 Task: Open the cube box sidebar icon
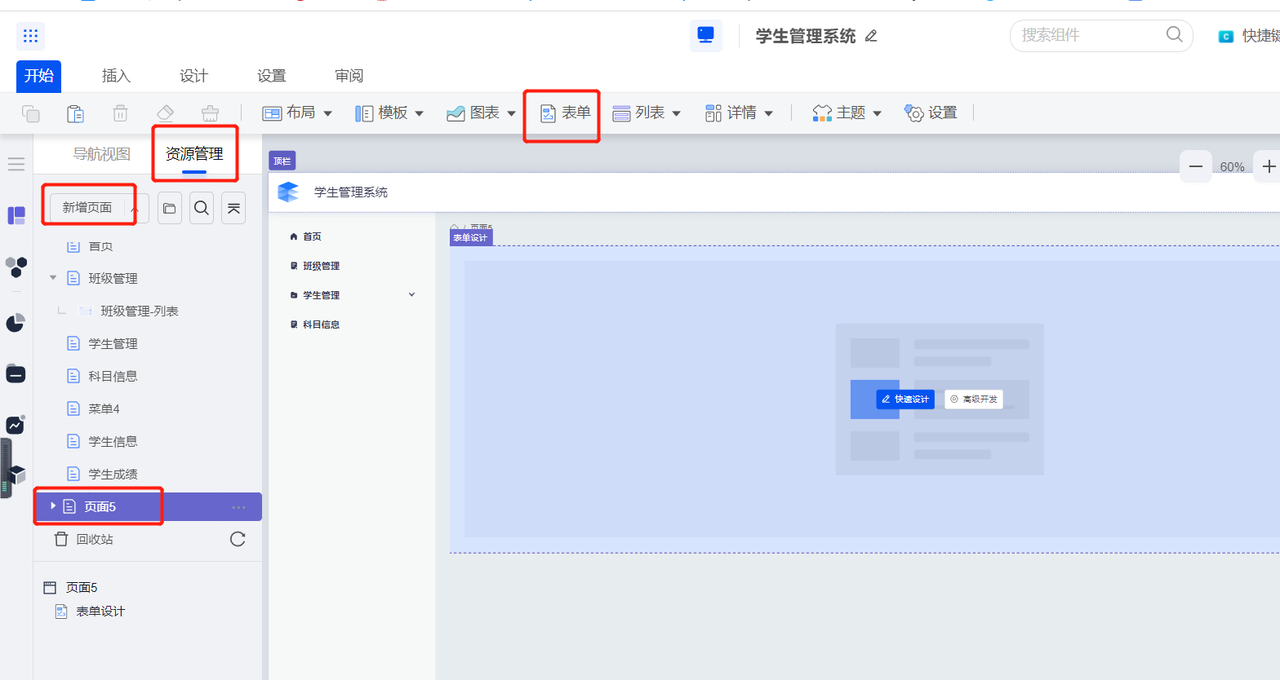[17, 475]
